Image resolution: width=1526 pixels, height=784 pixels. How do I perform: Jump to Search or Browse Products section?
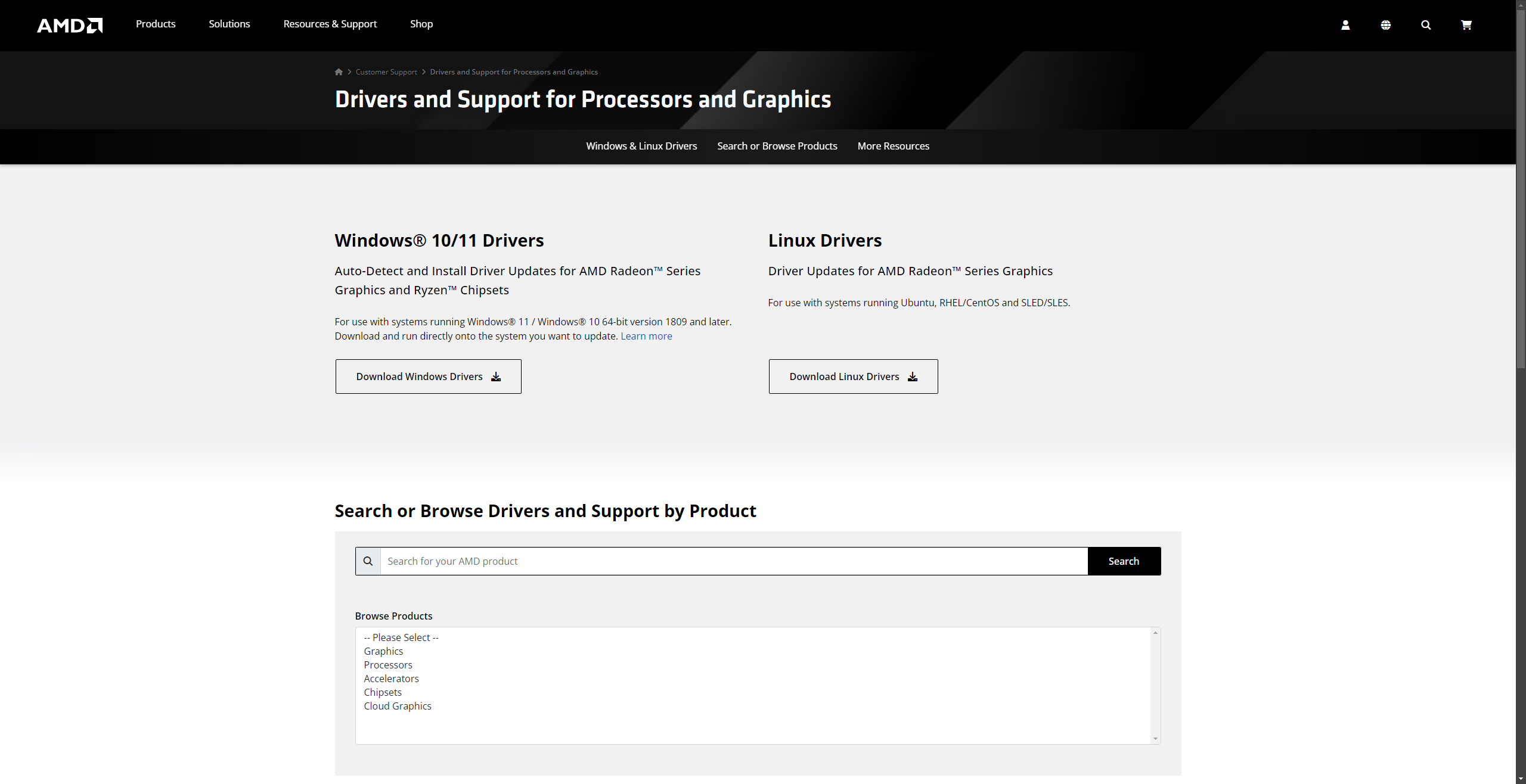click(x=777, y=146)
